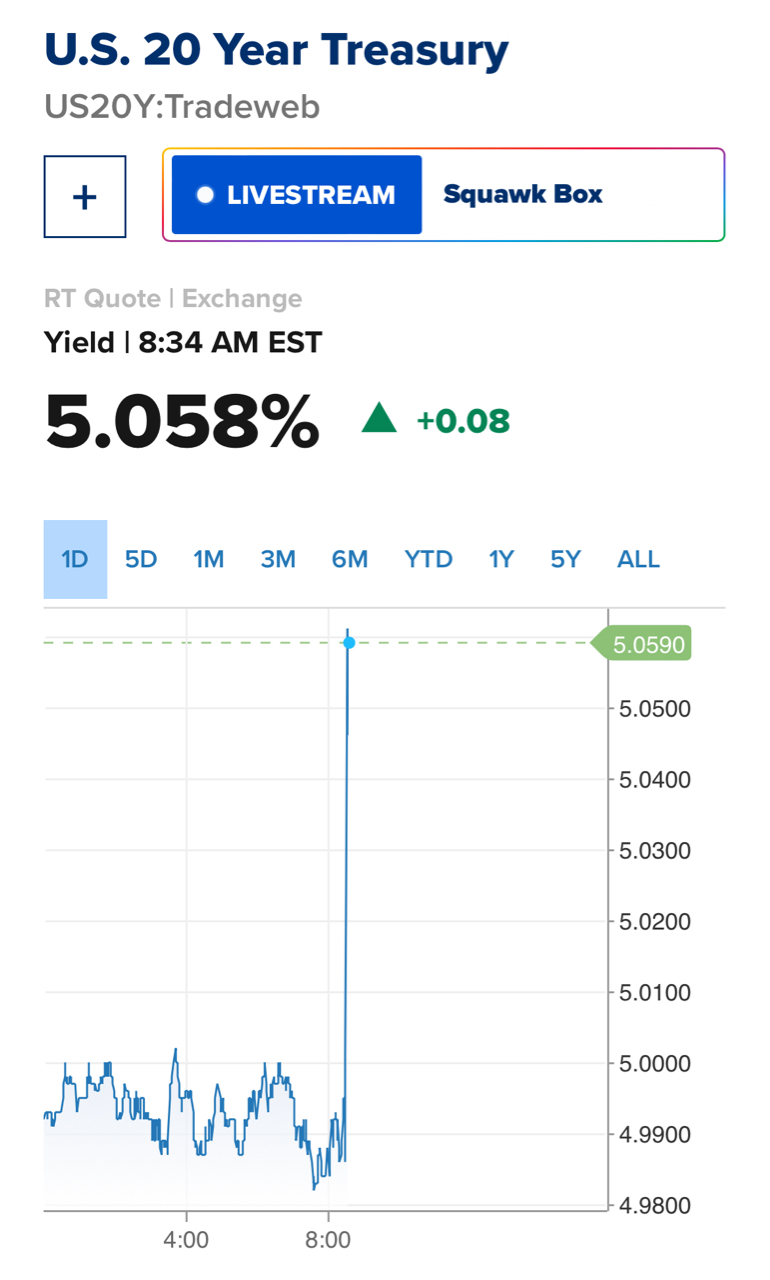770x1280 pixels.
Task: Click the U.S. 20 Year Treasury title
Action: click(x=277, y=50)
